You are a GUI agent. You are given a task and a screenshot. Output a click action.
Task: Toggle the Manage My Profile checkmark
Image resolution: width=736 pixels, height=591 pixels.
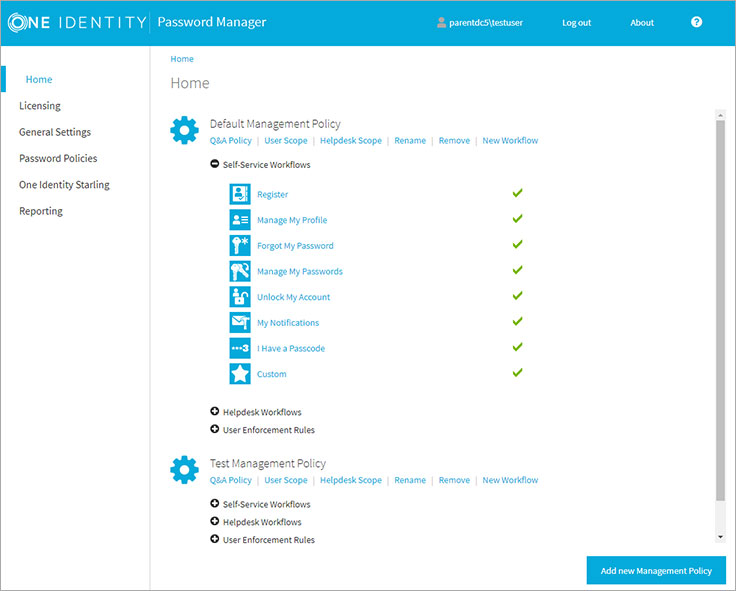(x=517, y=219)
